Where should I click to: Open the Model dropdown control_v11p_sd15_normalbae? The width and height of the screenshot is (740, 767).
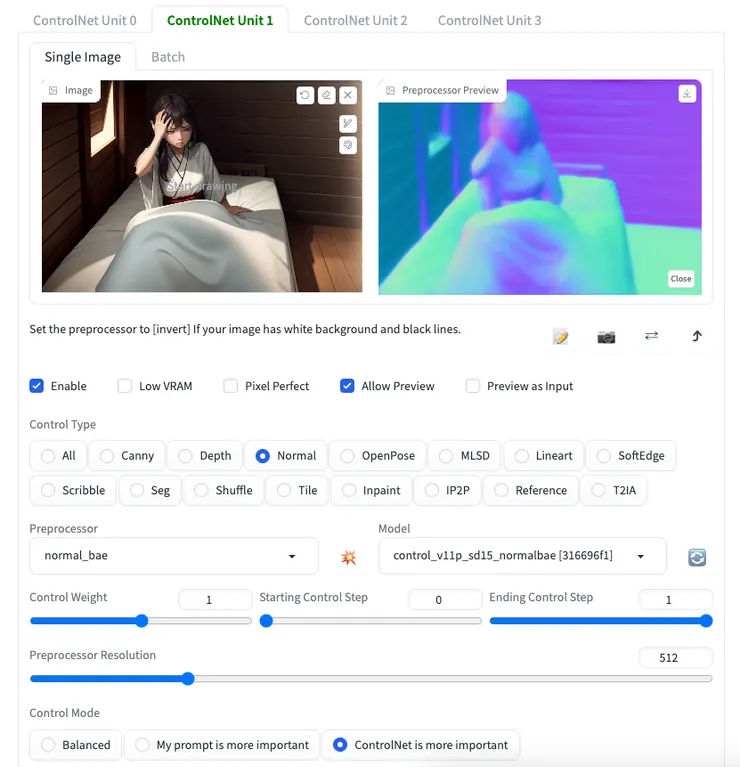click(x=522, y=556)
